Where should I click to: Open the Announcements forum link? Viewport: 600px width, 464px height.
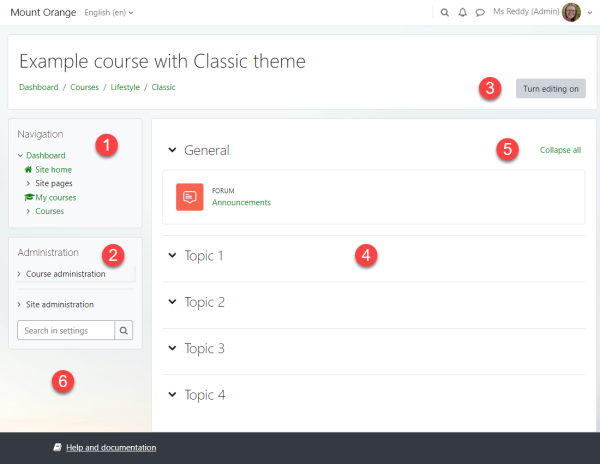(x=241, y=202)
